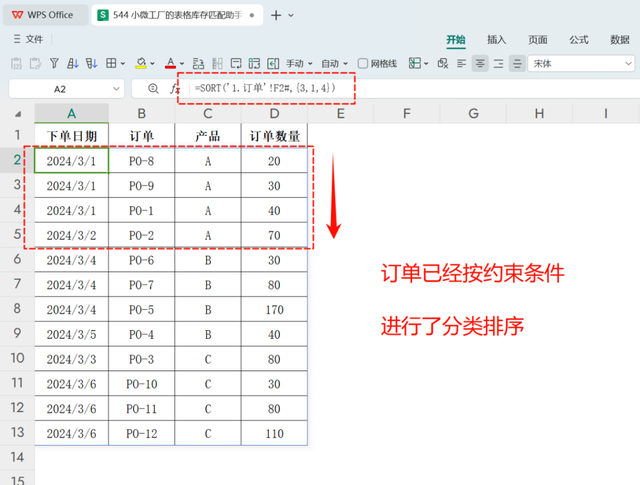Apply cell borders icon
The height and width of the screenshot is (485, 640).
[x=111, y=63]
